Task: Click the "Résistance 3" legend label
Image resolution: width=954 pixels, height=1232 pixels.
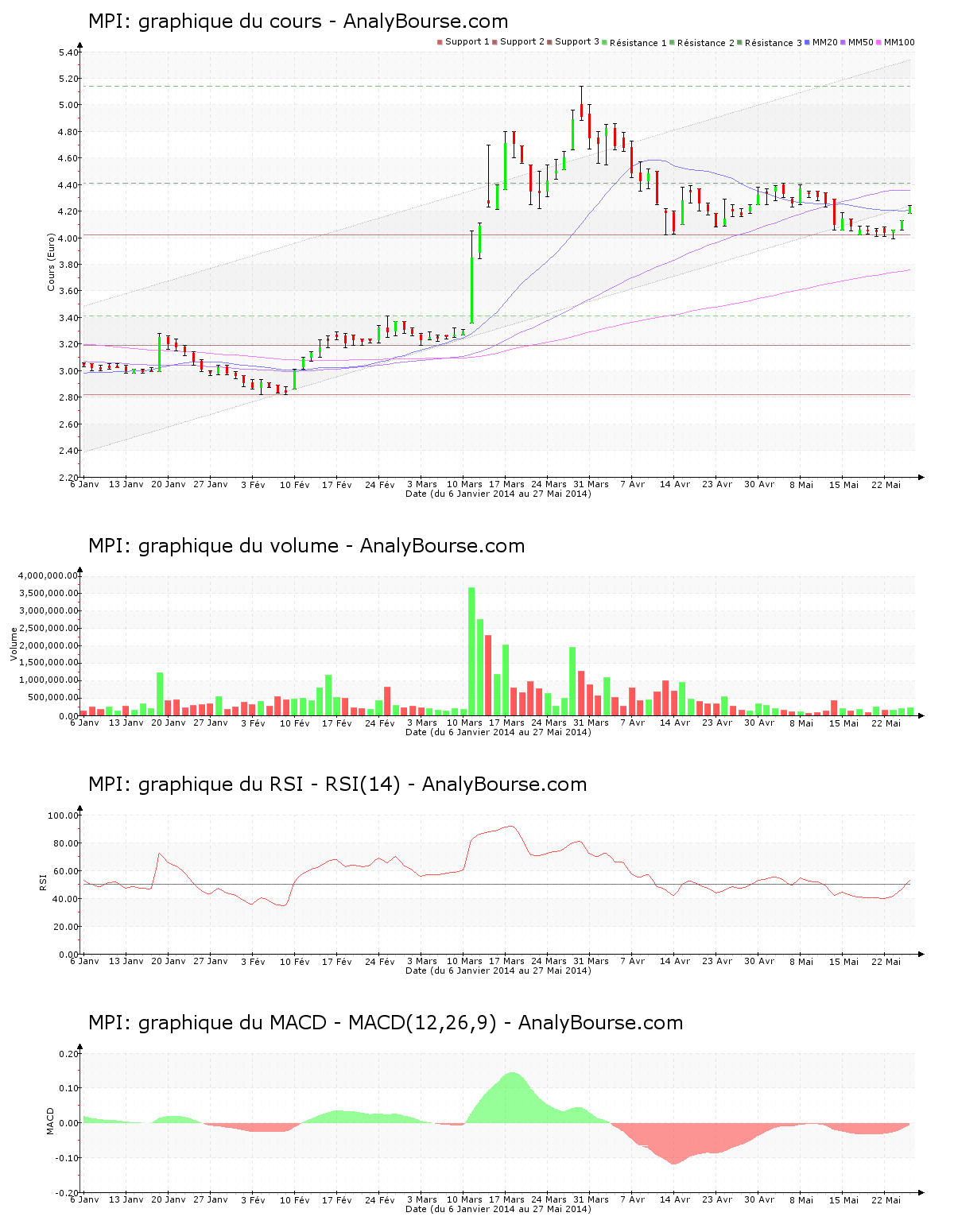Action: pos(774,42)
